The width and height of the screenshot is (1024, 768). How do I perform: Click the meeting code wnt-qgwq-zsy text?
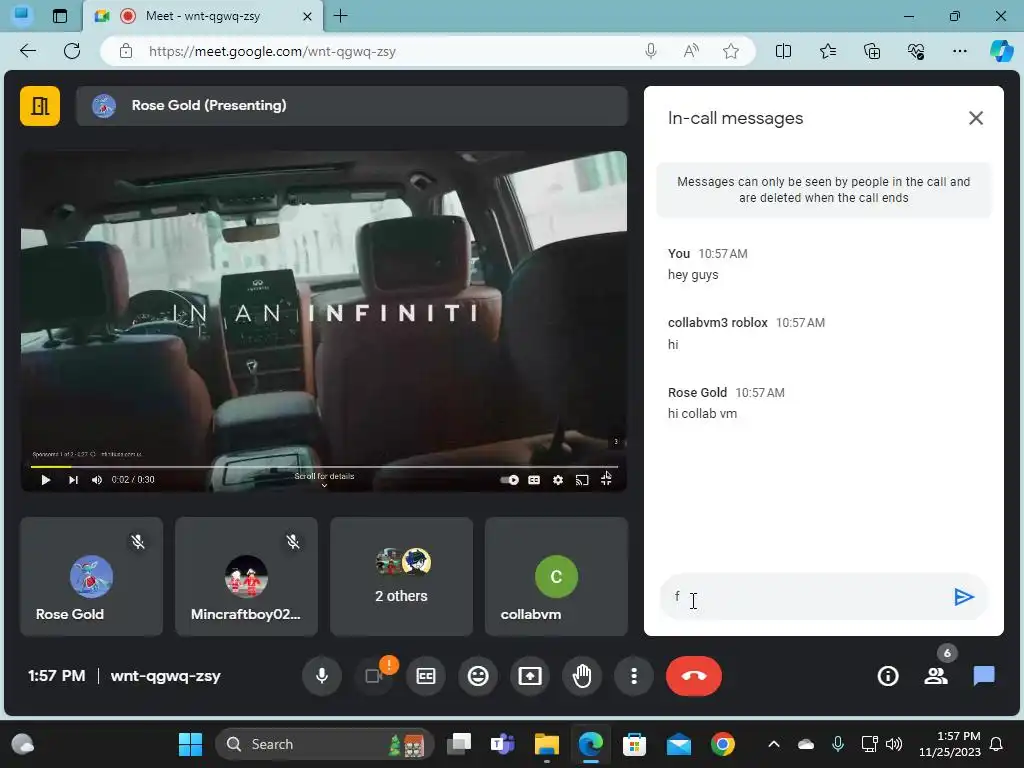165,676
